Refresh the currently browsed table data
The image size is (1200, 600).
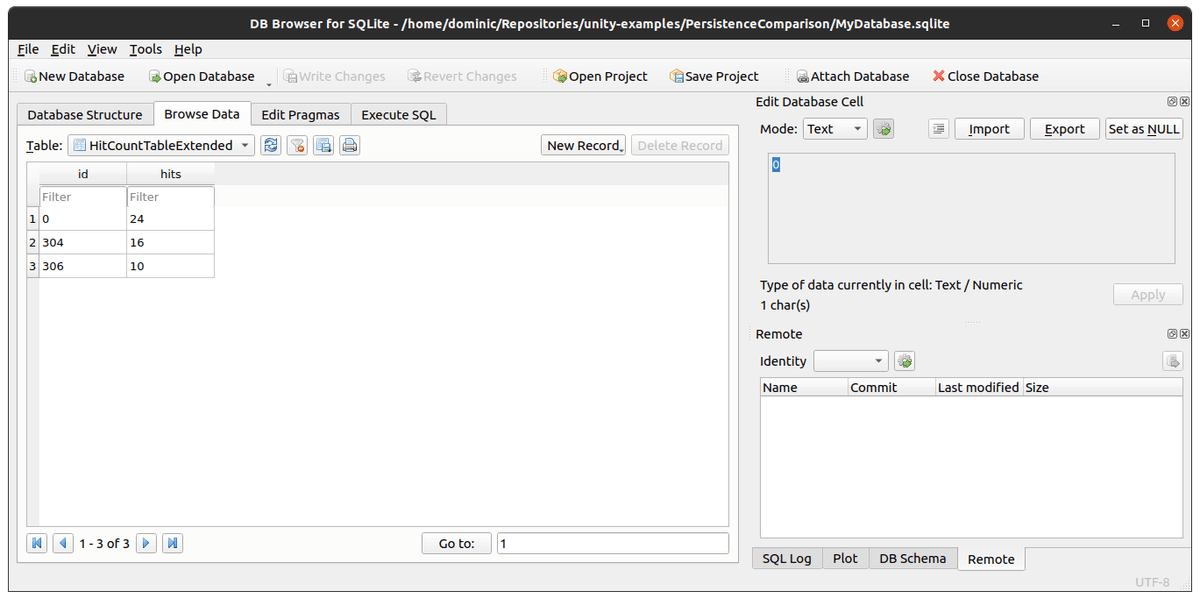pyautogui.click(x=270, y=145)
